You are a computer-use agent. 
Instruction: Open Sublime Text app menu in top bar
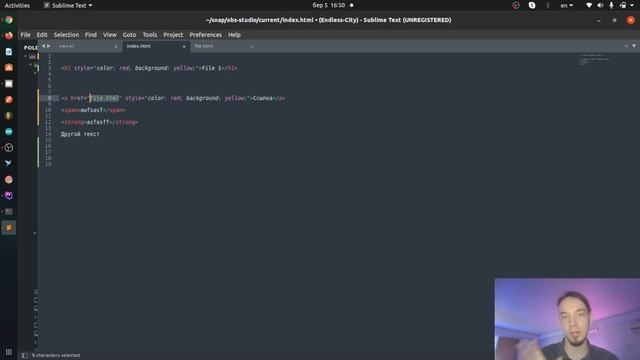coord(68,5)
